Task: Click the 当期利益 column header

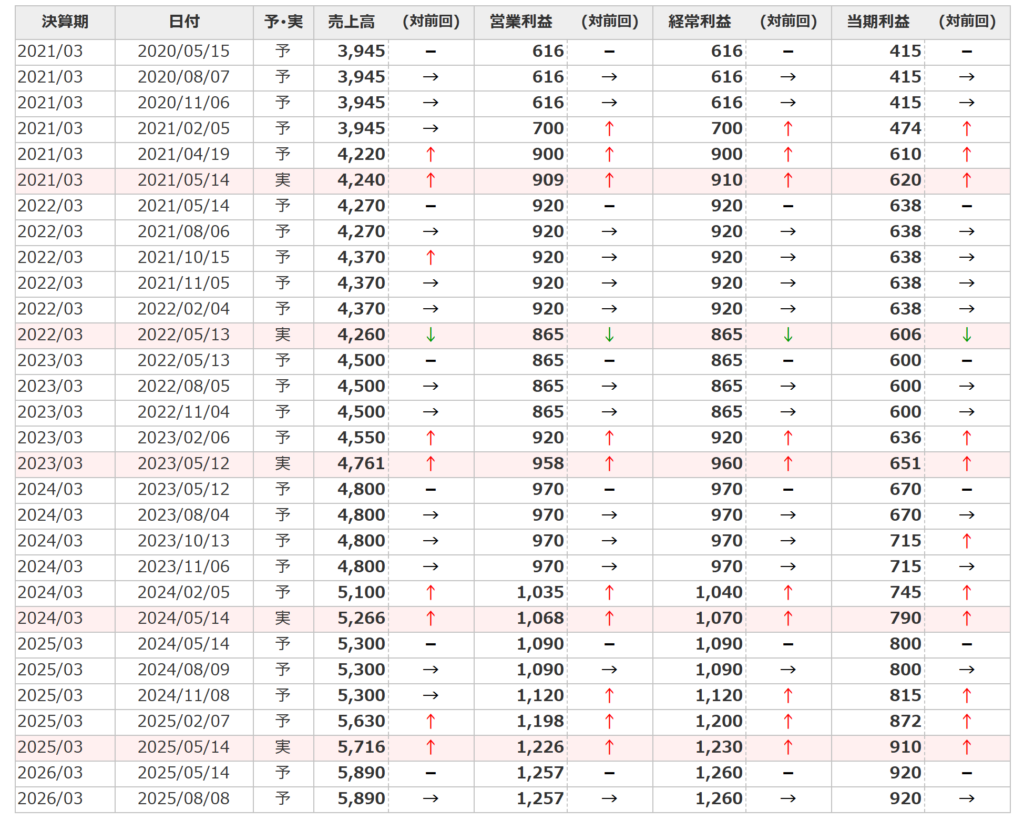Action: coord(876,22)
